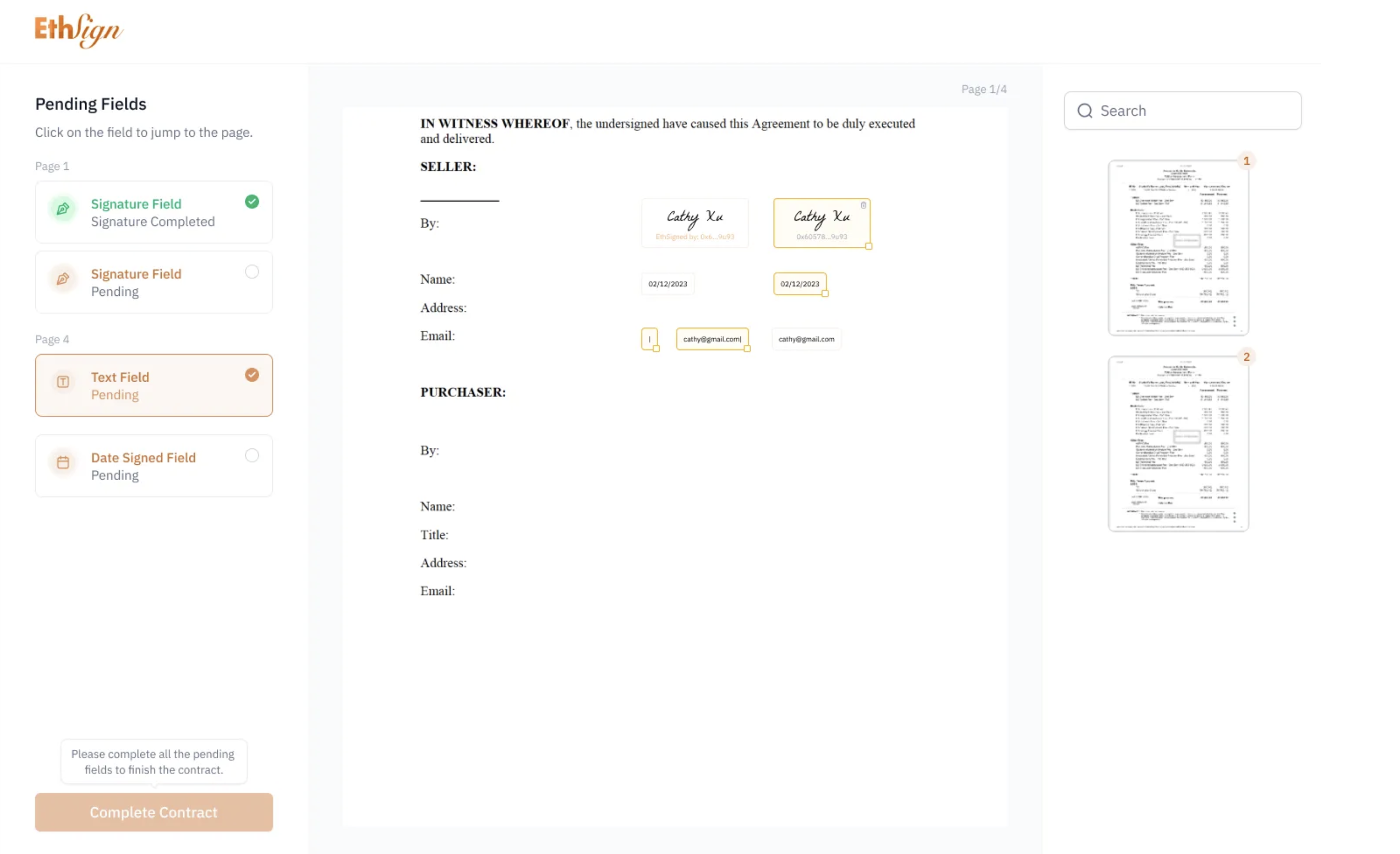Click the resize handle of the selected signature box
The height and width of the screenshot is (854, 1400).
(869, 246)
